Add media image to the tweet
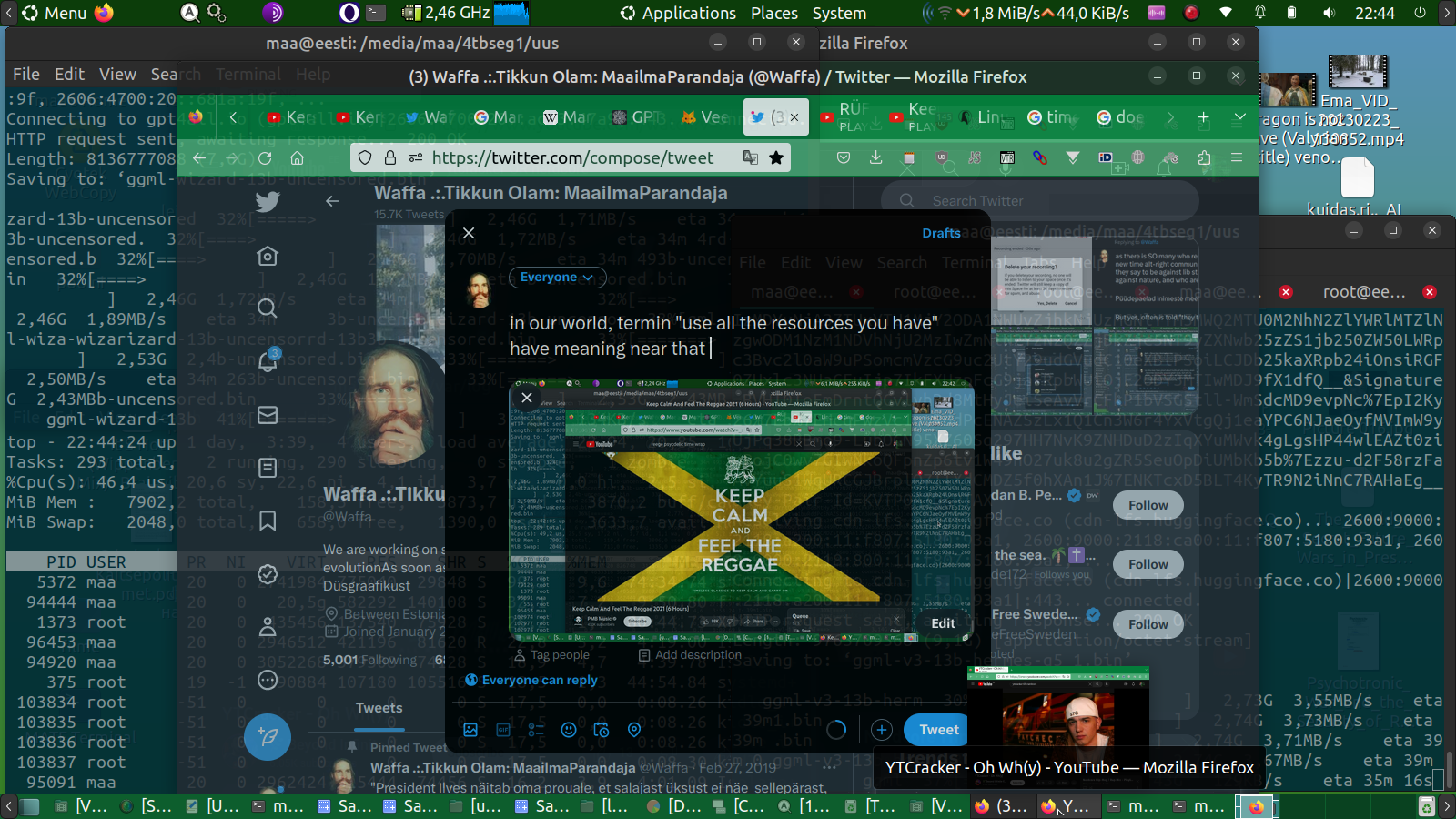The width and height of the screenshot is (1456, 819). [x=470, y=730]
